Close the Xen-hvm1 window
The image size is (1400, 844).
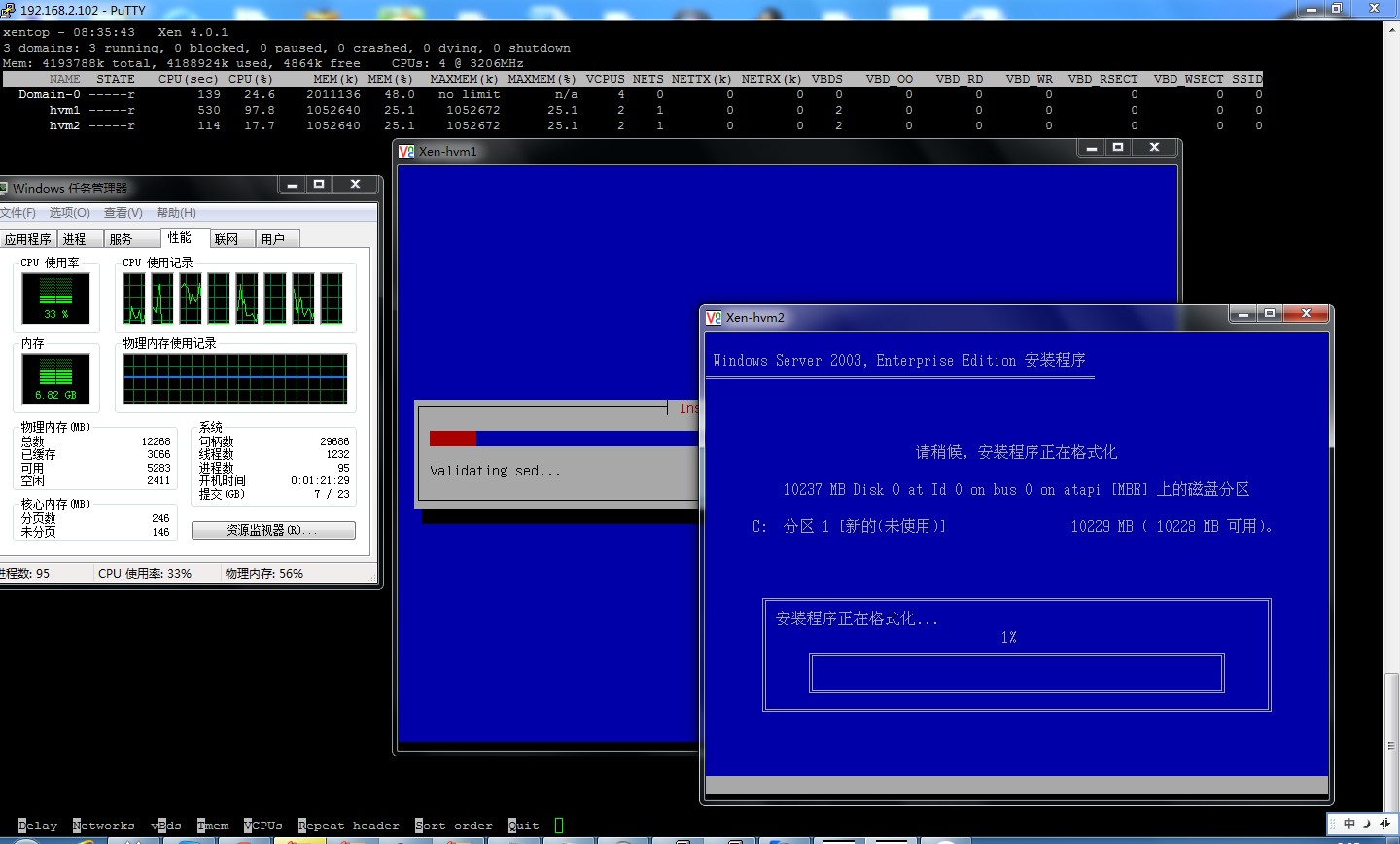coord(1154,147)
